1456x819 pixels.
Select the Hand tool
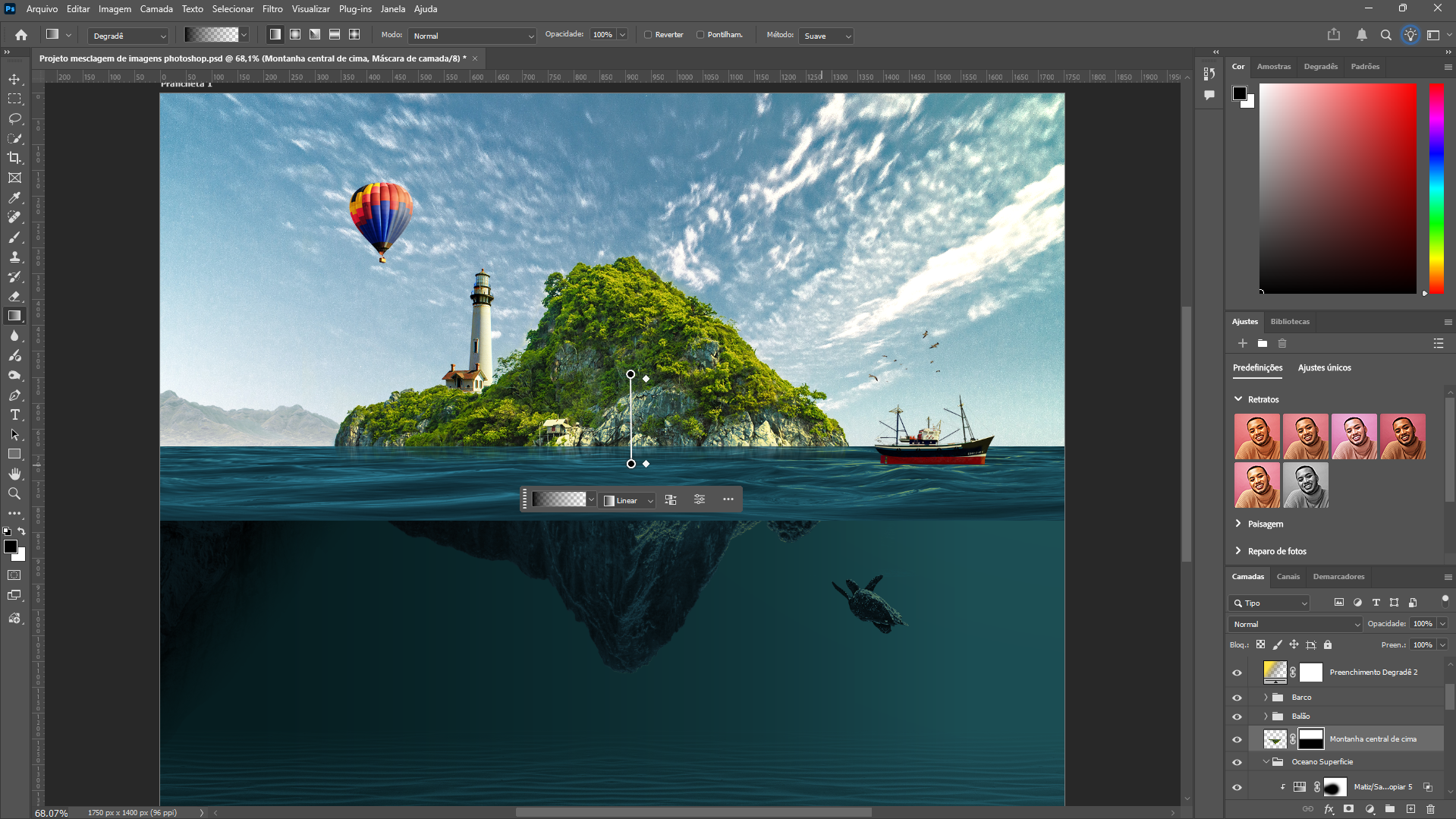coord(14,474)
